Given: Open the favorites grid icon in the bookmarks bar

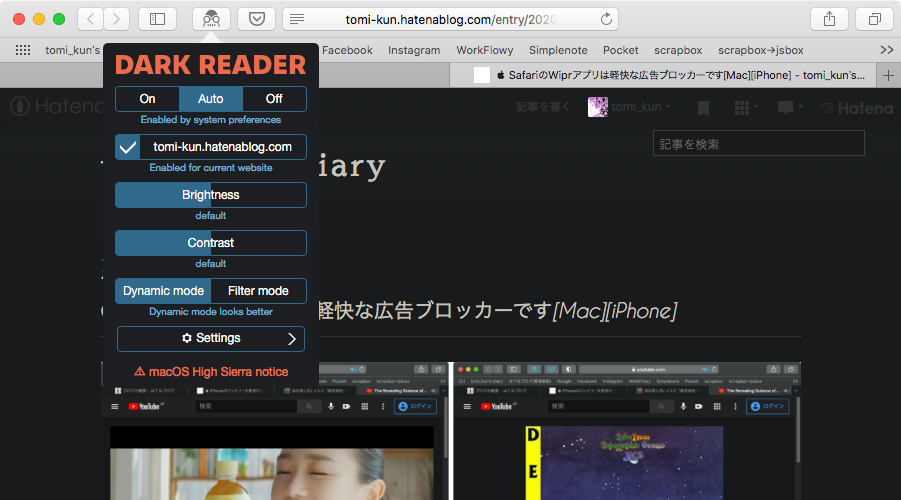Looking at the screenshot, I should click(23, 50).
